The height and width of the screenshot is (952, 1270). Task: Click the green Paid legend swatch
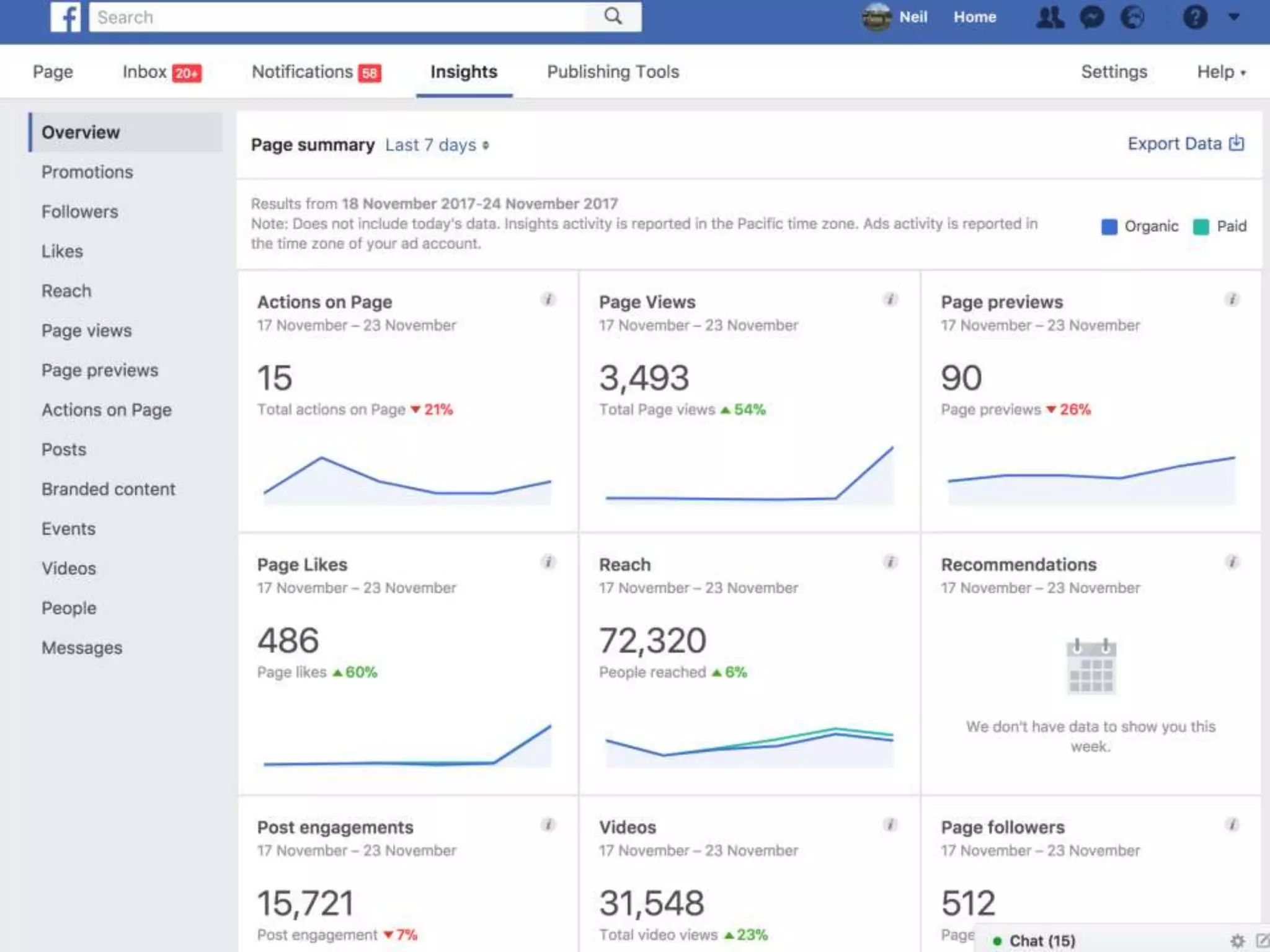(x=1201, y=227)
